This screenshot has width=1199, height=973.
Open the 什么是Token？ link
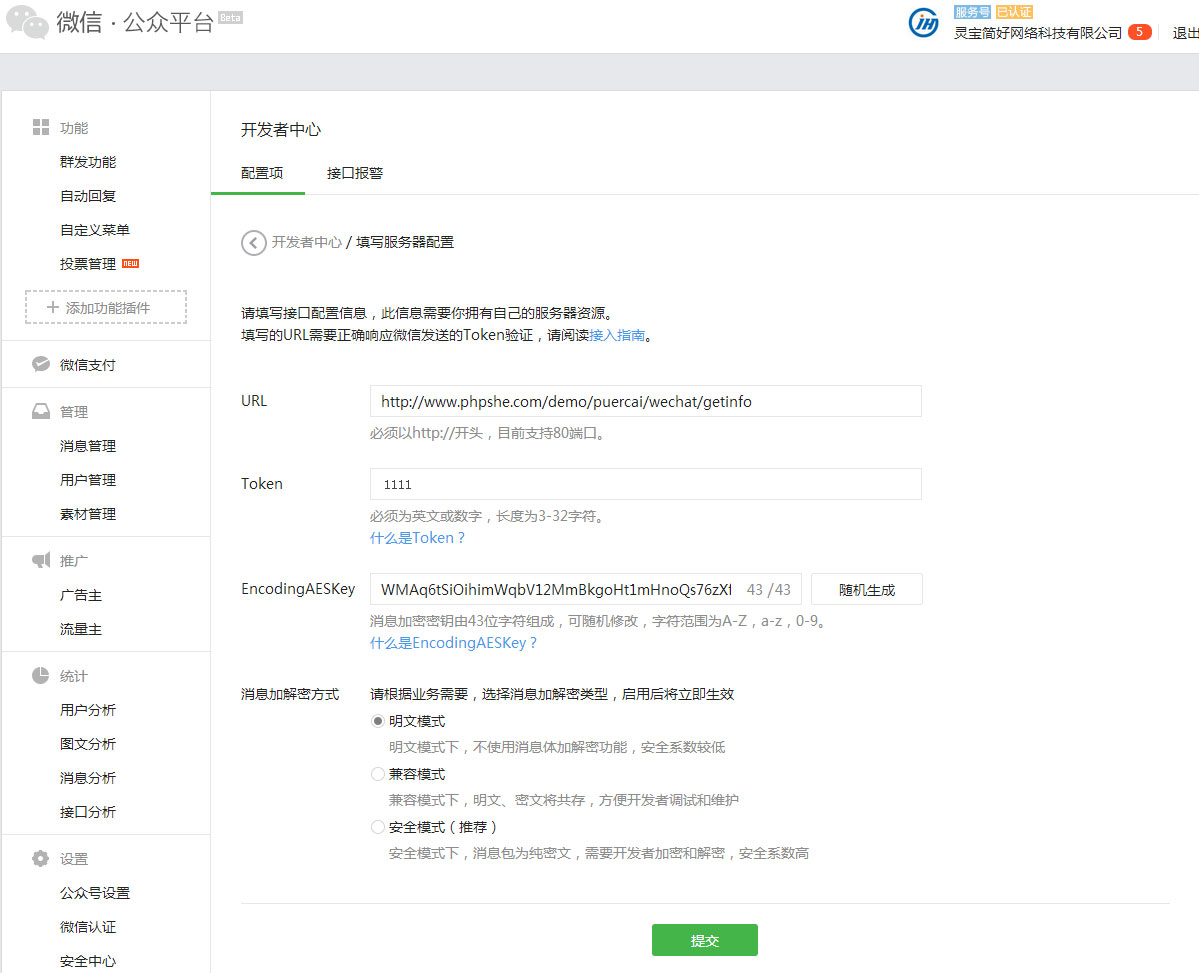(418, 538)
